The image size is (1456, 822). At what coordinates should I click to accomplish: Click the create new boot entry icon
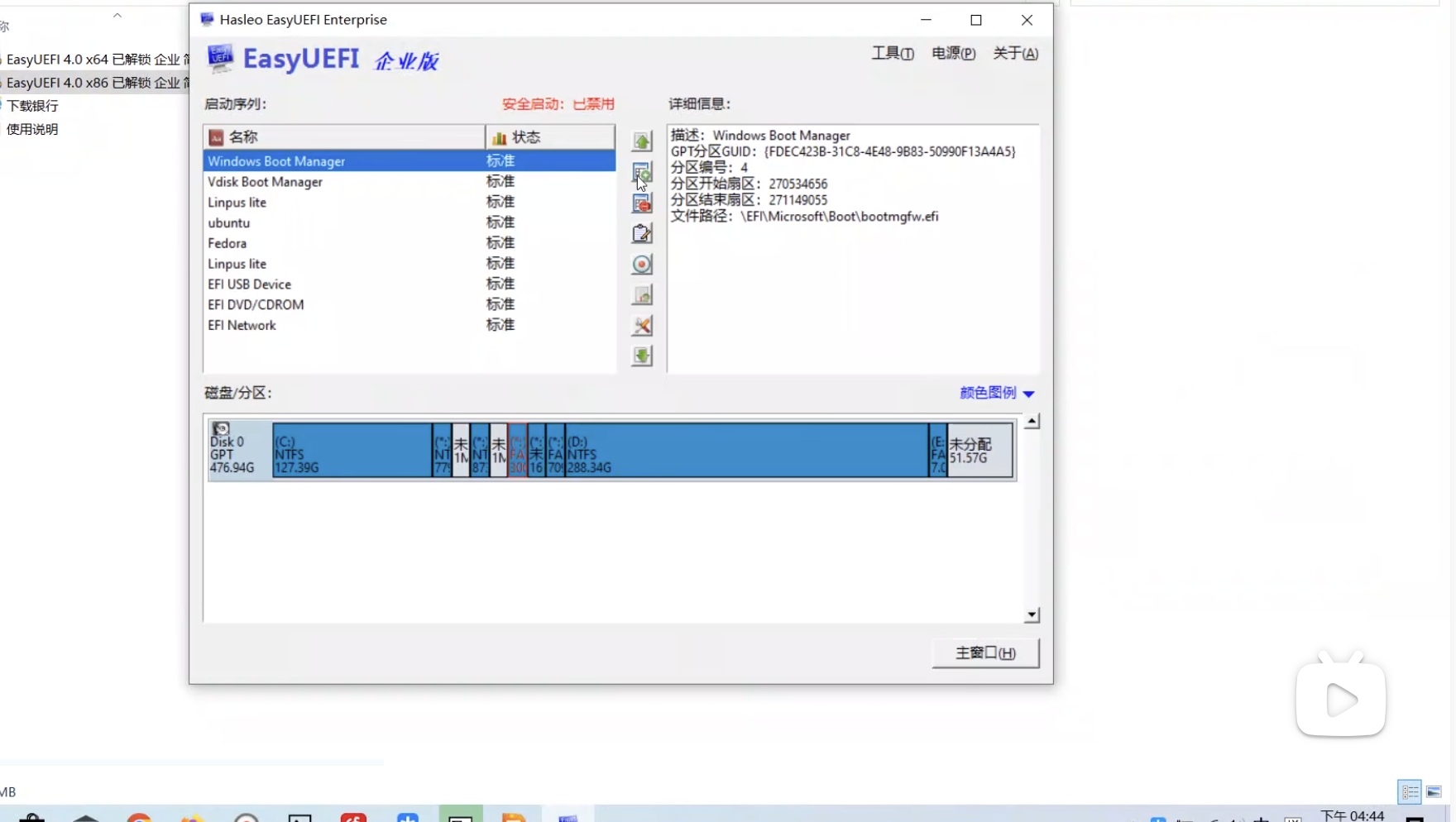point(642,172)
